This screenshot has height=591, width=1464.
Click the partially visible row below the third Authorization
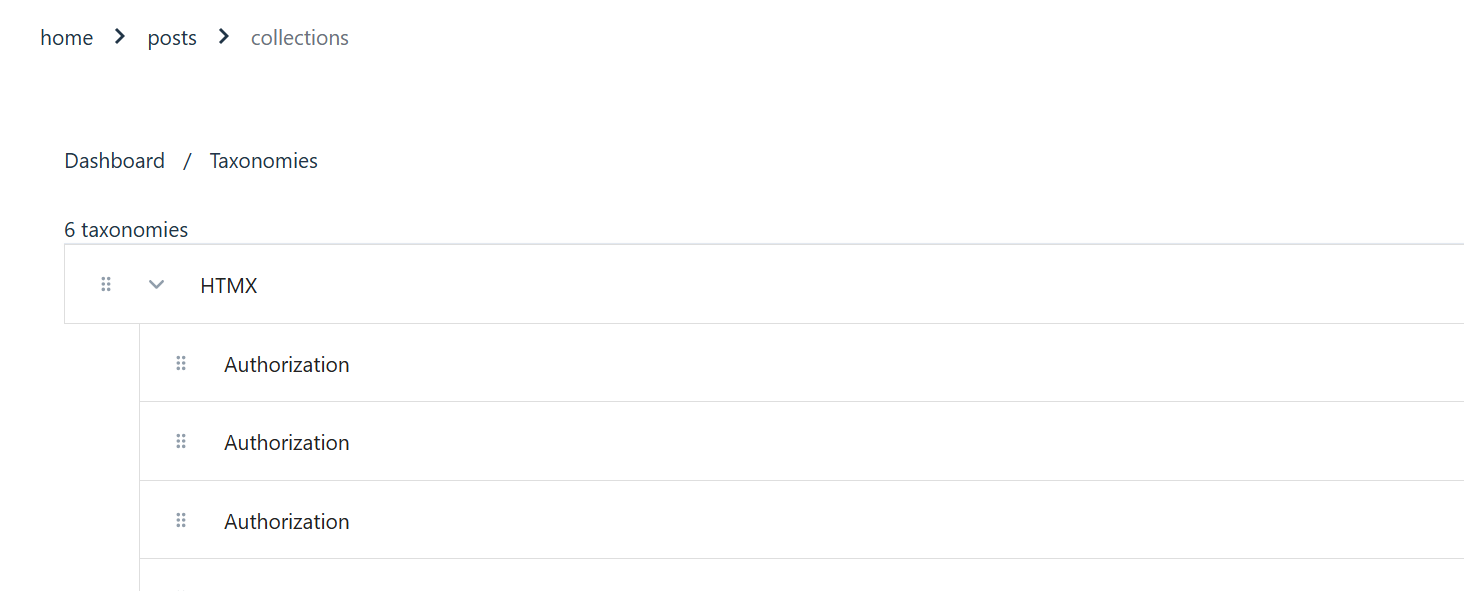[x=800, y=578]
